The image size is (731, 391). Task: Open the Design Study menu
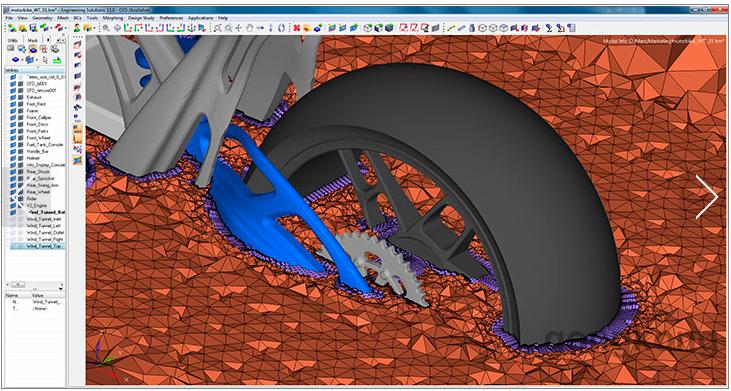pyautogui.click(x=141, y=18)
